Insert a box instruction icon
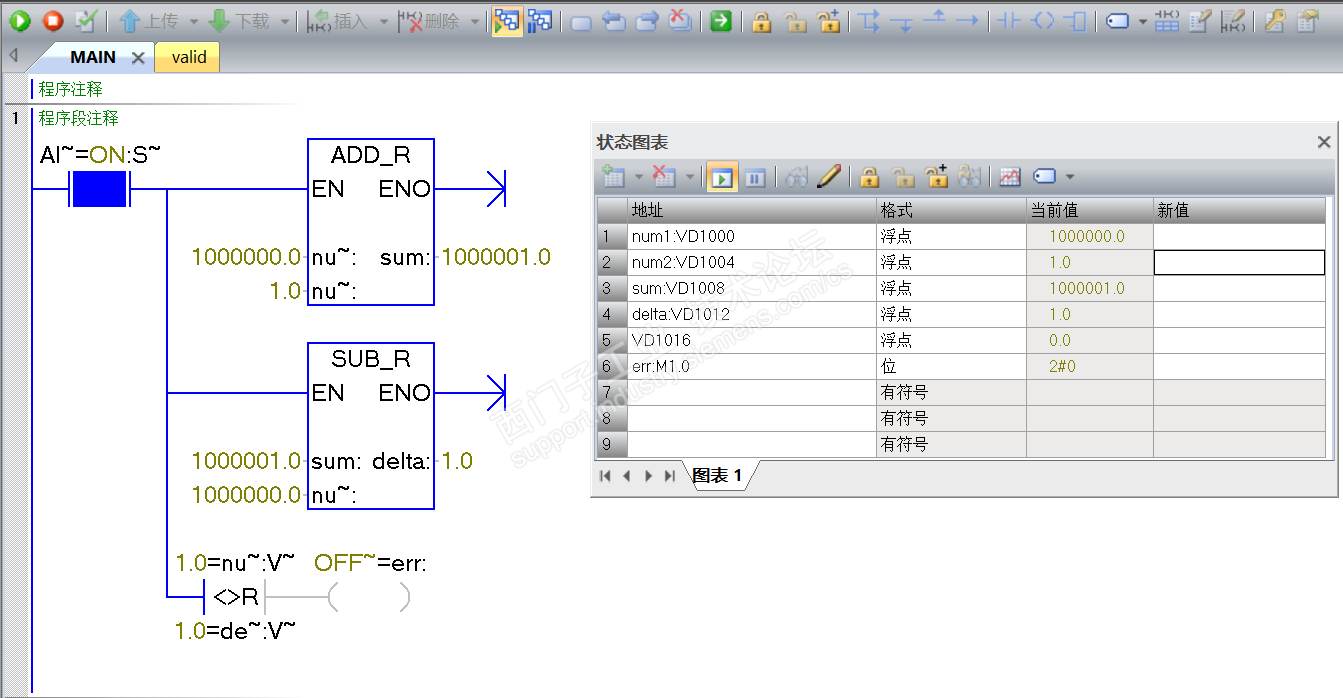This screenshot has height=698, width=1343. click(x=1074, y=21)
